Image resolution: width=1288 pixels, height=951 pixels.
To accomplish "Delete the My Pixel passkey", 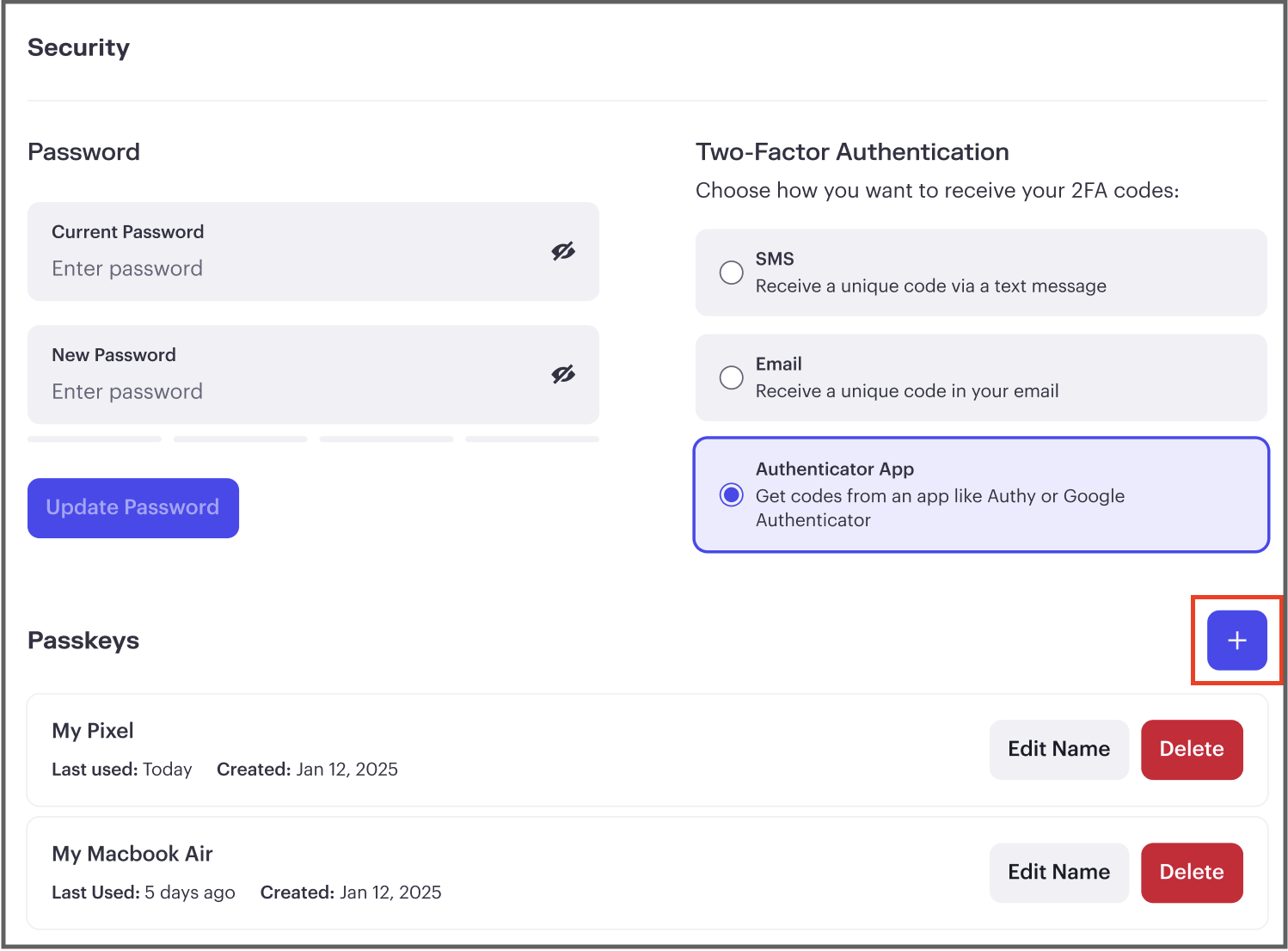I will coord(1192,750).
